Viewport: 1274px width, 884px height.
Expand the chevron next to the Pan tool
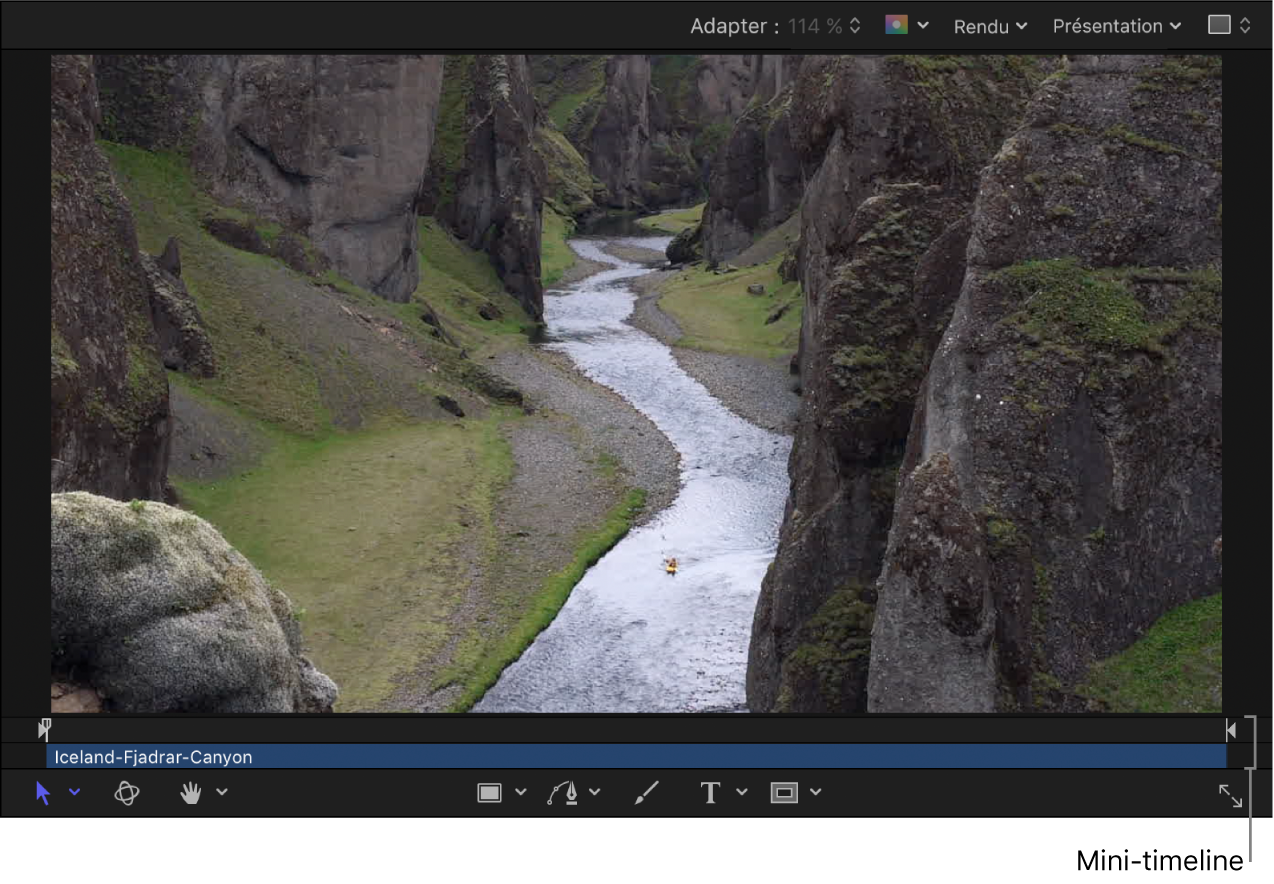tap(222, 793)
